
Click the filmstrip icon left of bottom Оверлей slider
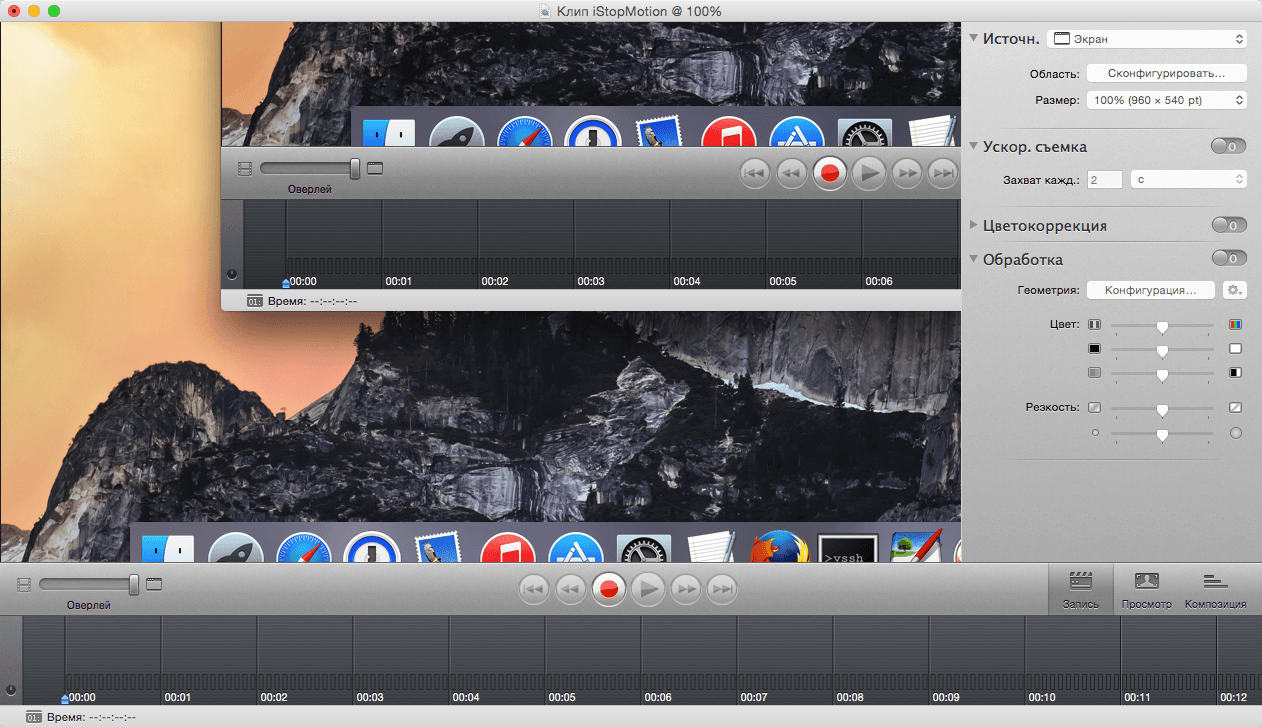pos(23,584)
